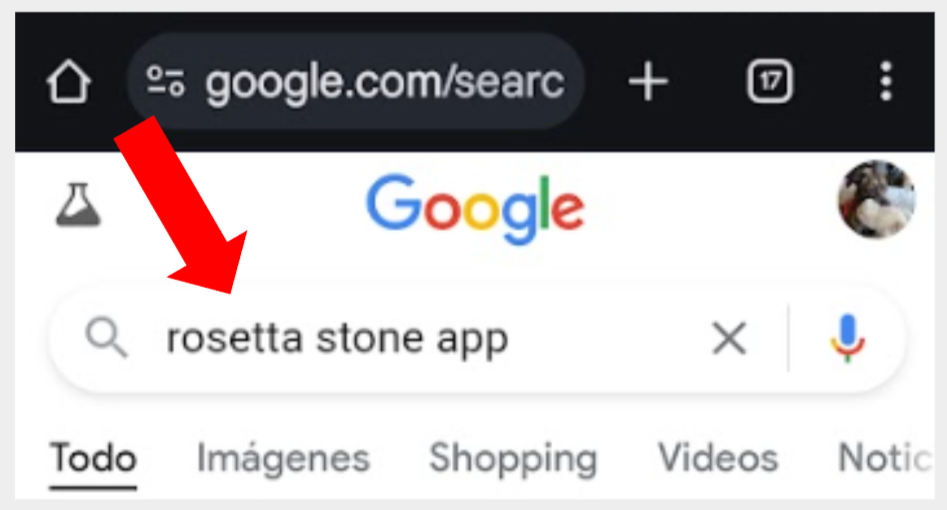The height and width of the screenshot is (510, 947).
Task: Select the Todo results tab
Action: point(94,459)
